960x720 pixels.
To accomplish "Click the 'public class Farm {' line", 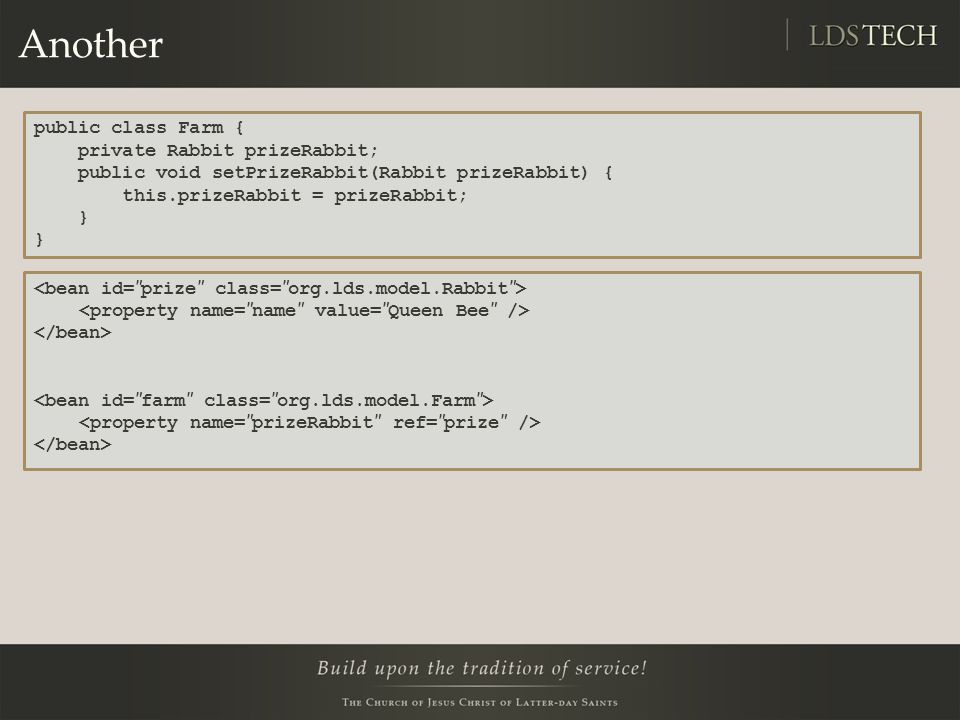I will click(138, 128).
